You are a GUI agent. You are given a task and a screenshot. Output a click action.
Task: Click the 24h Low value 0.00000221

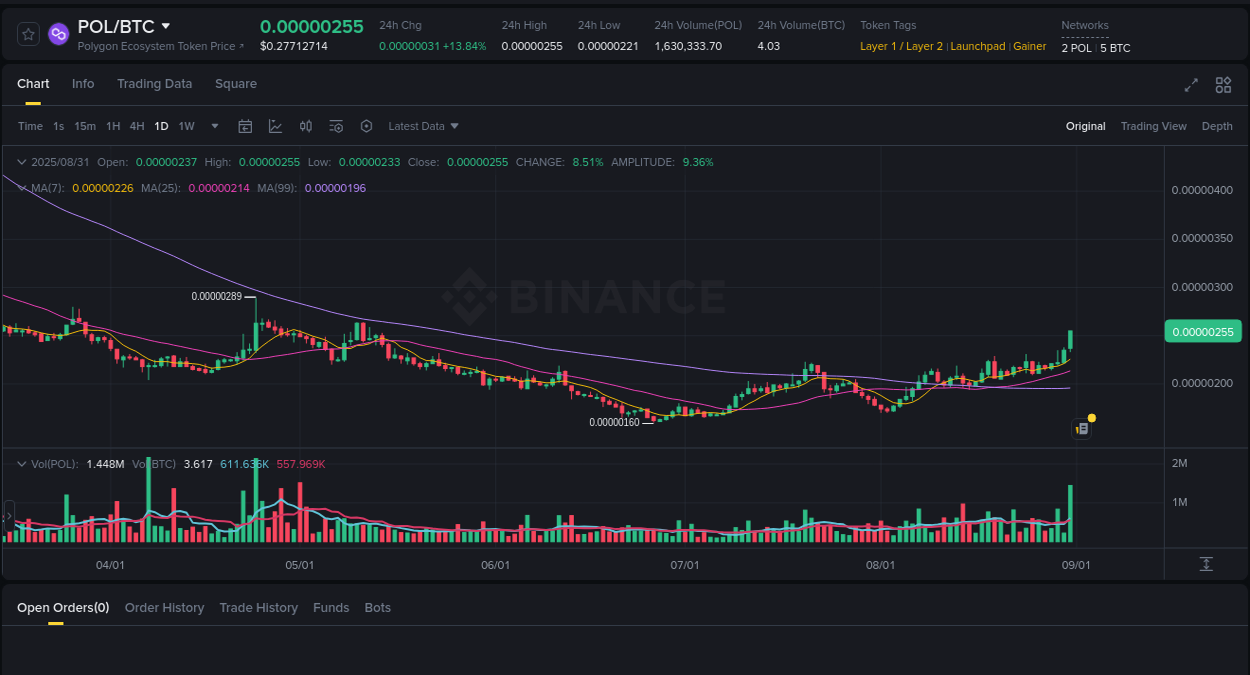click(608, 46)
